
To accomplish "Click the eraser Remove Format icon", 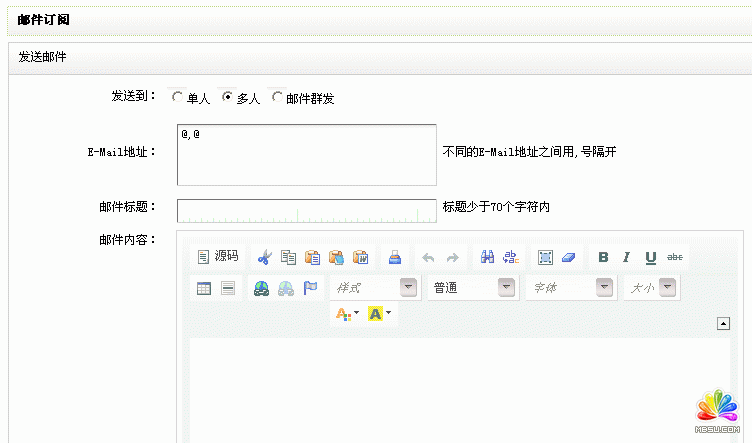I will point(568,257).
